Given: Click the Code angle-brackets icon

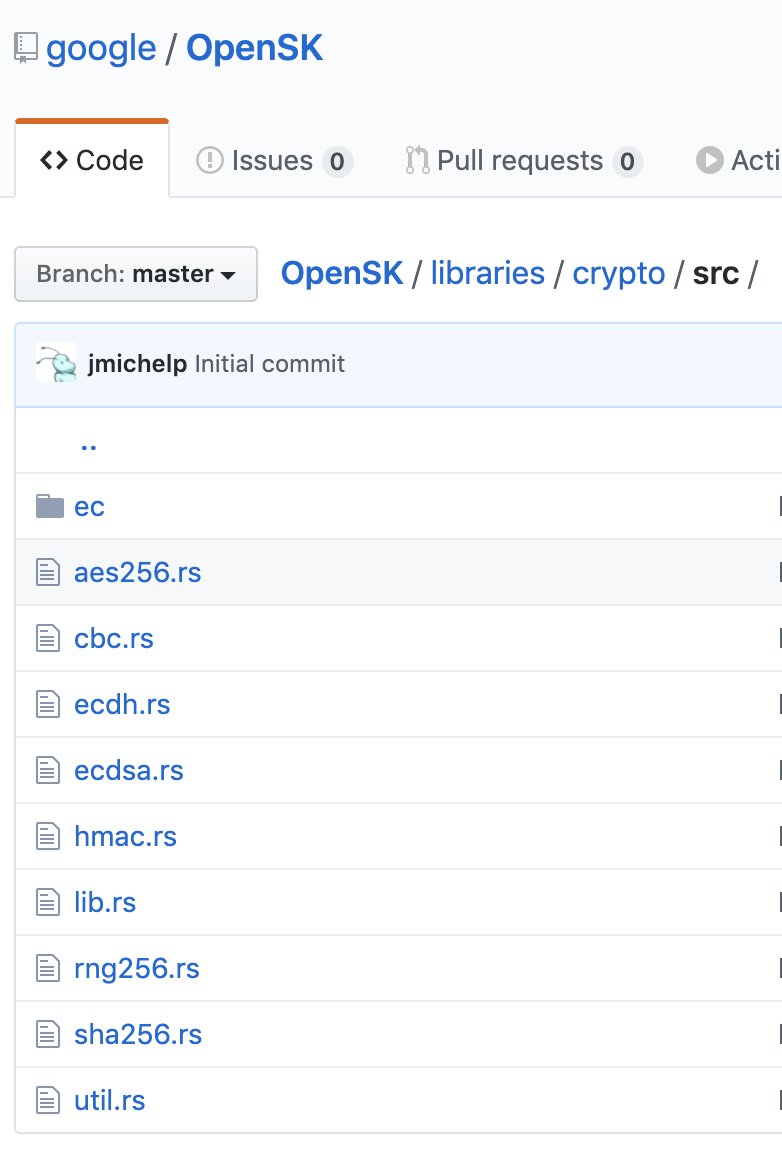Looking at the screenshot, I should pyautogui.click(x=54, y=160).
